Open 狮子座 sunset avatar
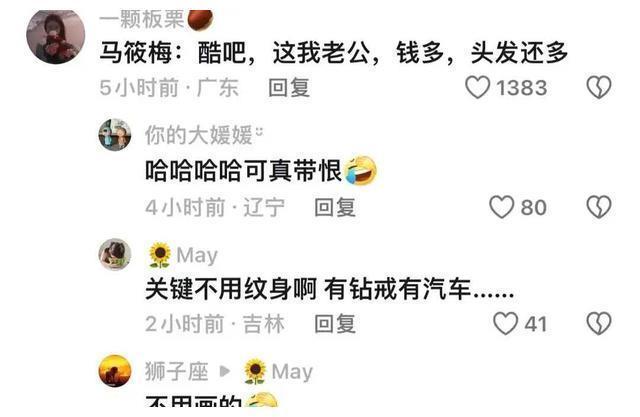The height and width of the screenshot is (417, 640). coord(115,371)
